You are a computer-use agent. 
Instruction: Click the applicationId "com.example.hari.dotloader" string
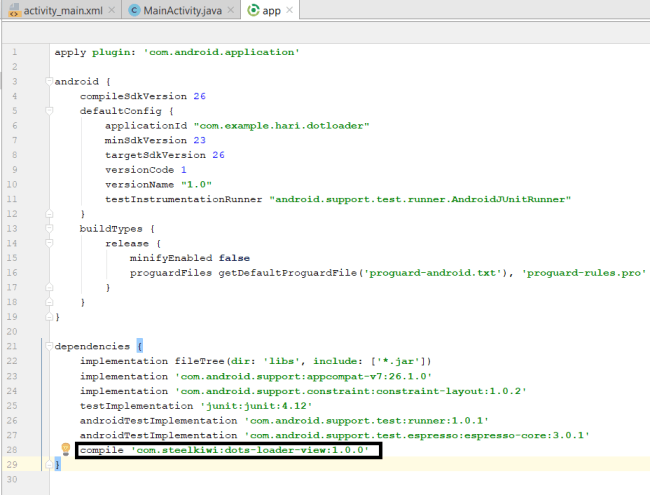coord(281,126)
